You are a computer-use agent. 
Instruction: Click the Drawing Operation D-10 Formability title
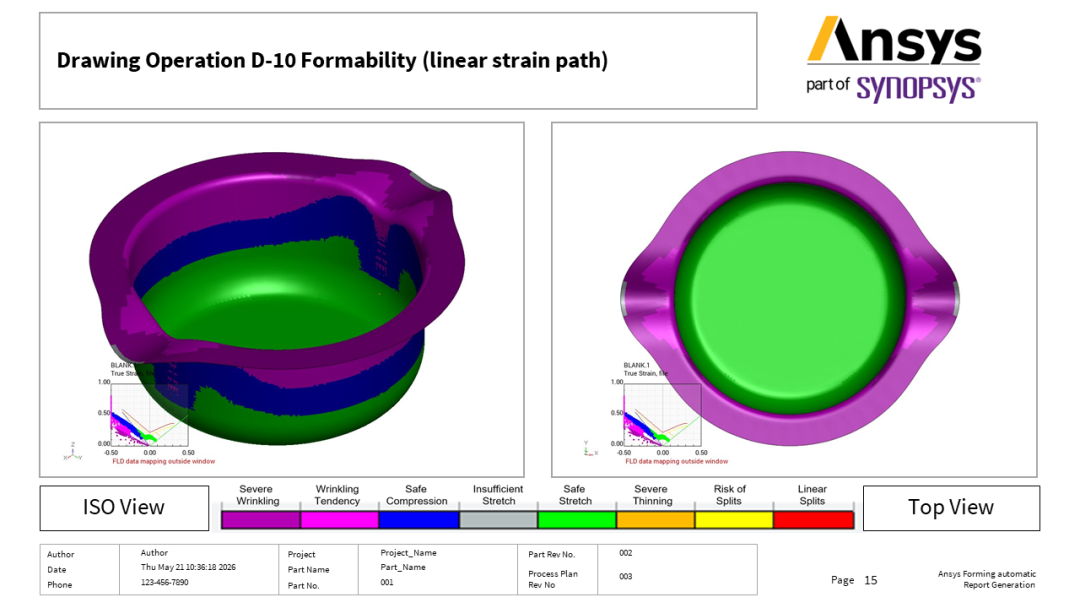[x=332, y=61]
